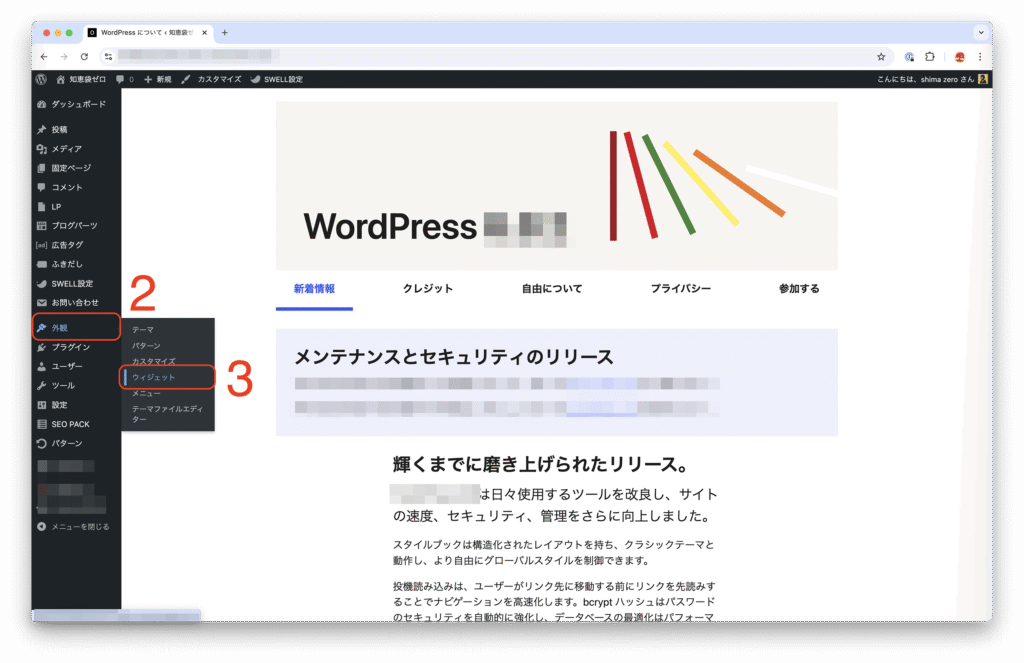Screen dimensions: 1024x663
Task: Go back with the browser back arrow
Action: (44, 57)
